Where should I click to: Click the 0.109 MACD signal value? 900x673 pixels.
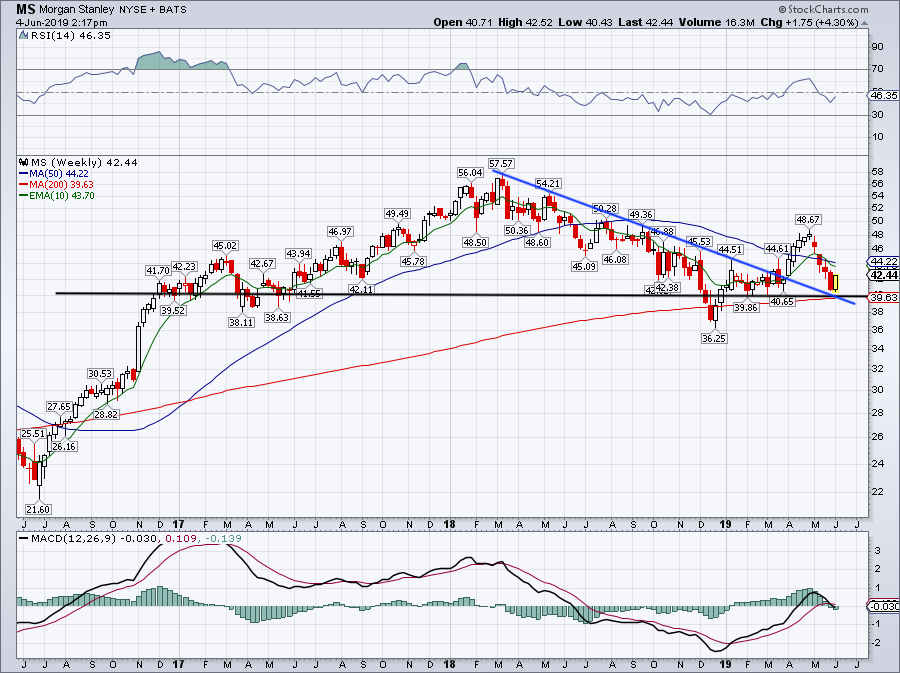point(179,539)
